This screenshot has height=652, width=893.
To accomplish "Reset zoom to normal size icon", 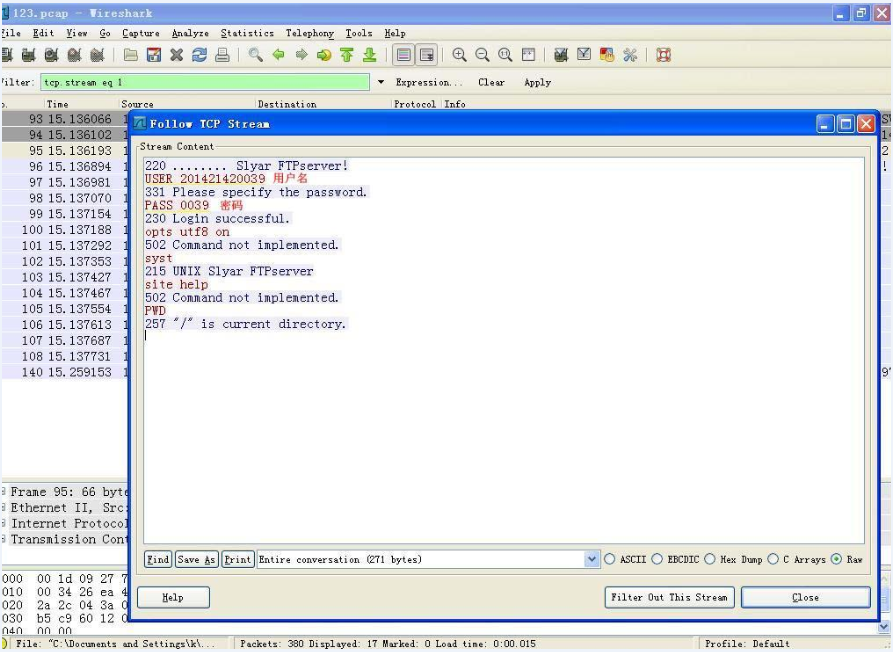I will (505, 55).
